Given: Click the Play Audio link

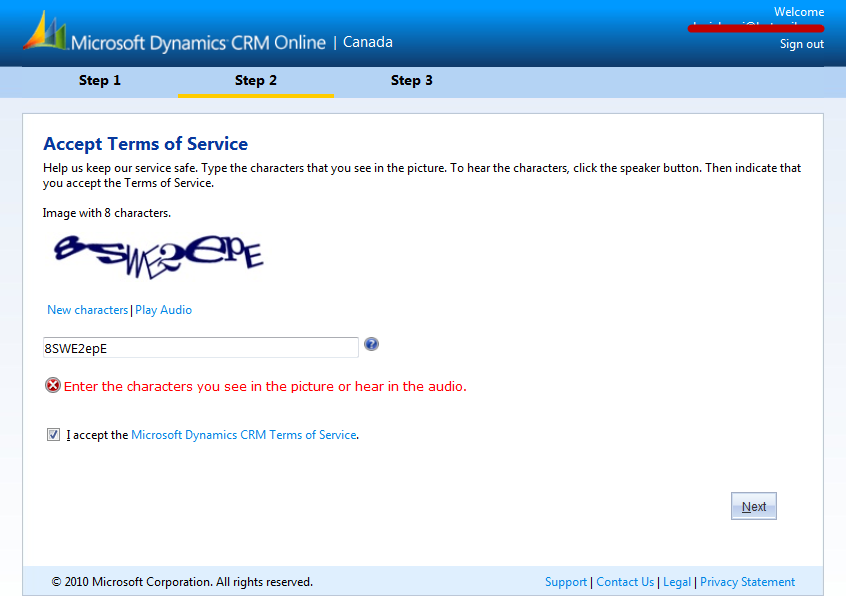Looking at the screenshot, I should [x=163, y=310].
